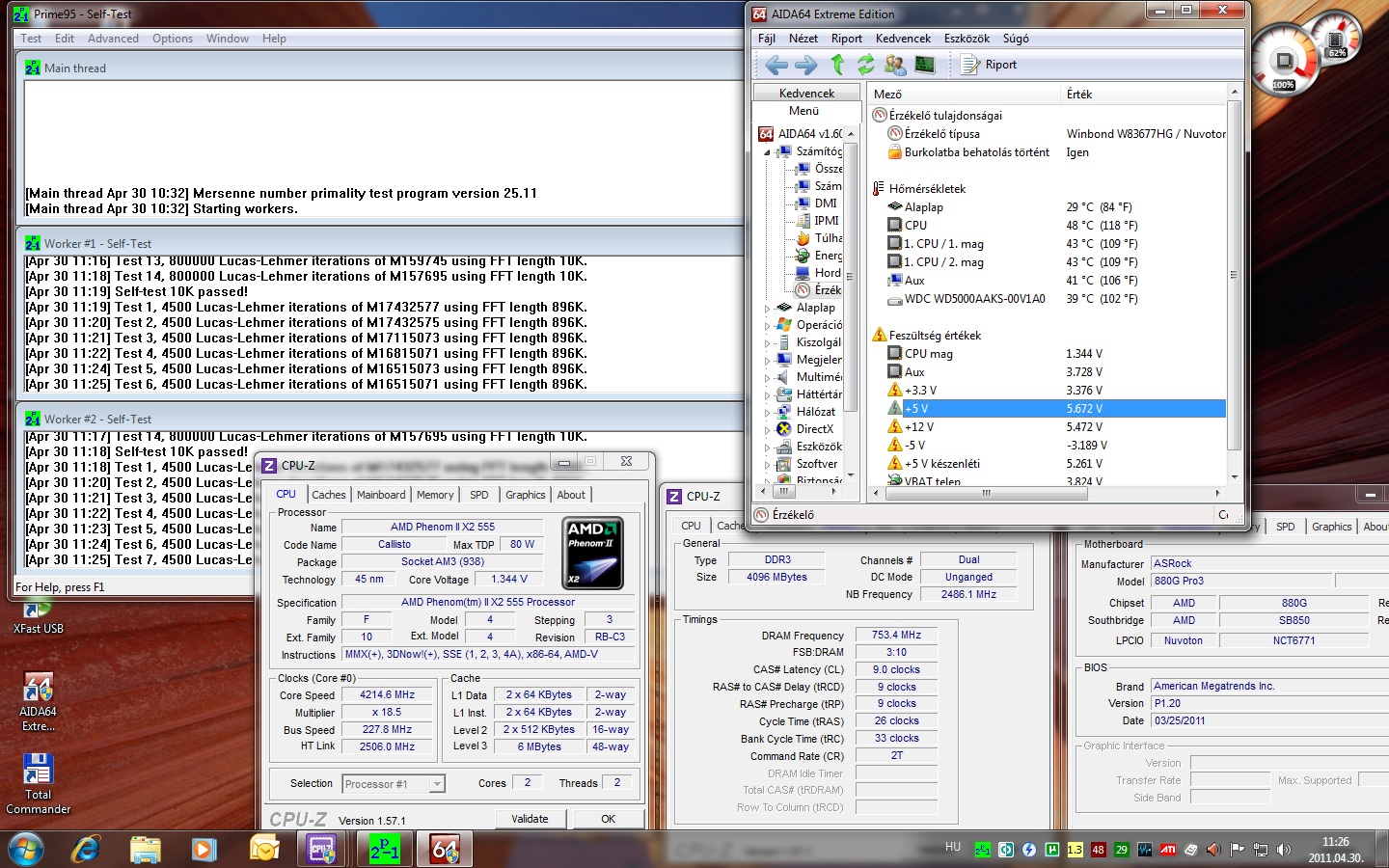Expand the Kiszolgáló tree node

pyautogui.click(x=768, y=343)
